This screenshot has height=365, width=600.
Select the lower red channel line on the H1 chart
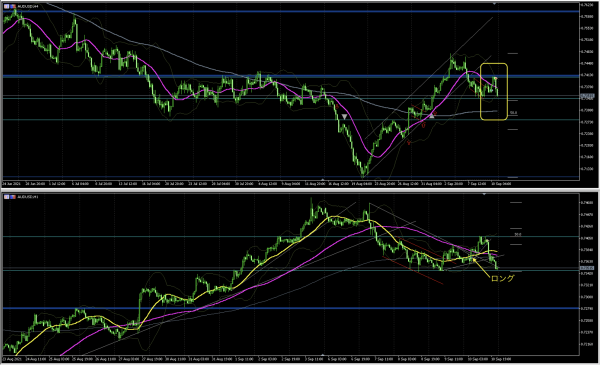click(x=413, y=271)
